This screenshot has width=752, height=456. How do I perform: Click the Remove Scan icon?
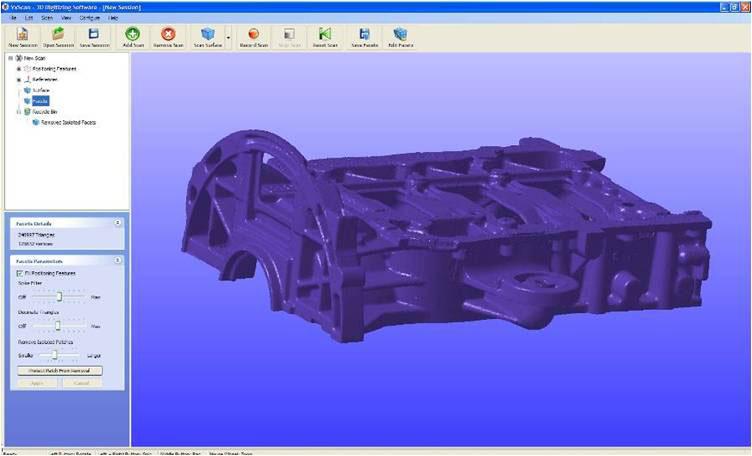tap(167, 35)
